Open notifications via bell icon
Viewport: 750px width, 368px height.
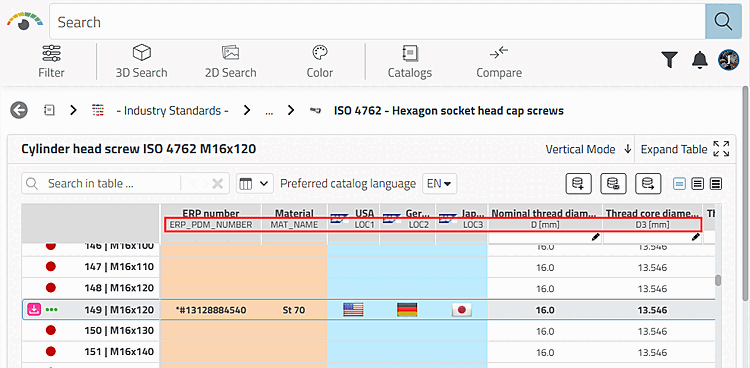tap(700, 60)
